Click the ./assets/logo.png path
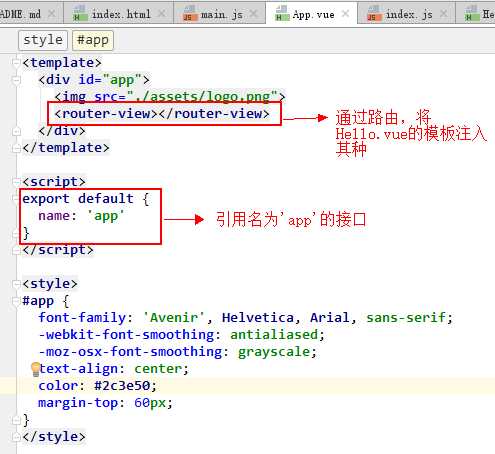This screenshot has width=495, height=454. point(203,97)
